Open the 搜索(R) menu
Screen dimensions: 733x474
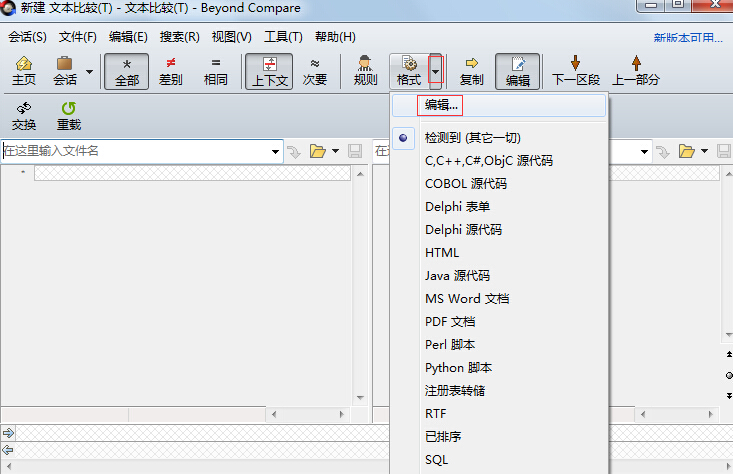point(180,36)
